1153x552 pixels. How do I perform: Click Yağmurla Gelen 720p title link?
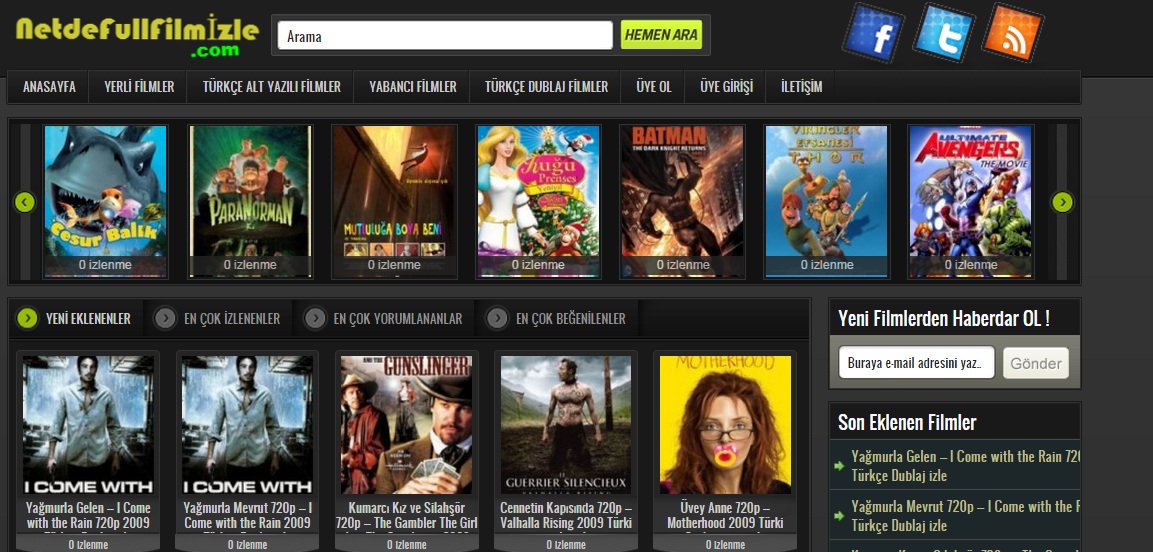(x=88, y=515)
